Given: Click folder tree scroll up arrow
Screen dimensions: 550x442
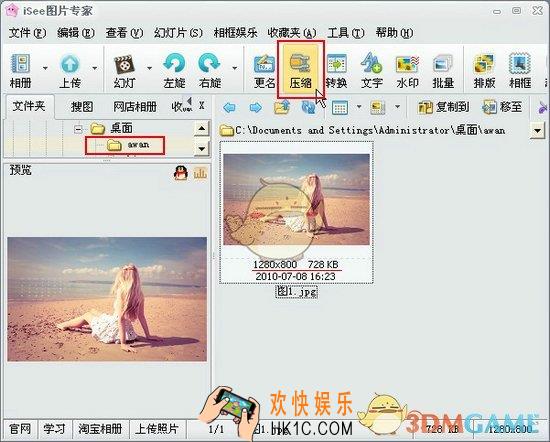Looking at the screenshot, I should (201, 129).
